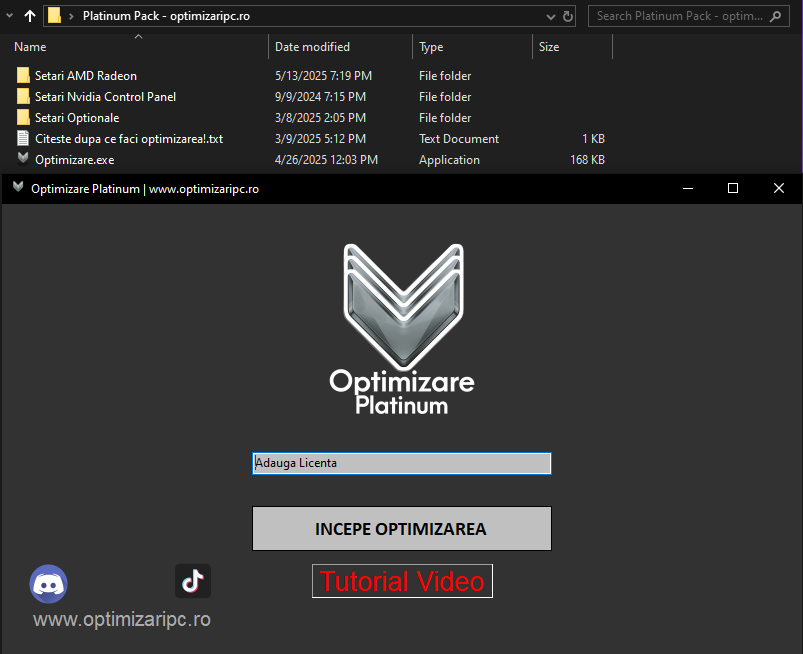Open the TikTok icon link
The image size is (803, 654).
click(x=193, y=581)
